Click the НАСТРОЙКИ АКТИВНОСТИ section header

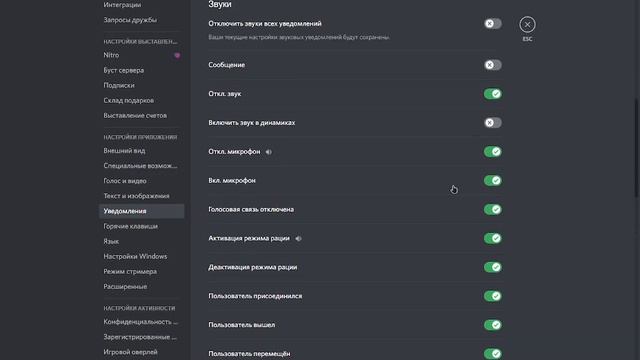point(139,308)
